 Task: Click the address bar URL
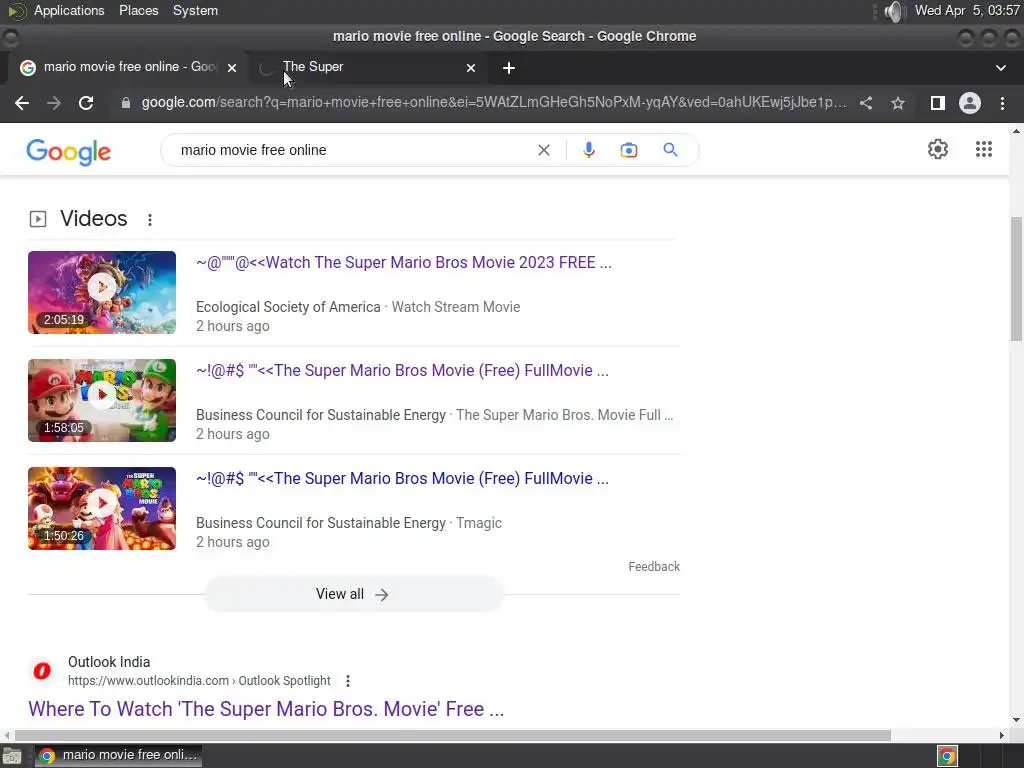point(494,103)
